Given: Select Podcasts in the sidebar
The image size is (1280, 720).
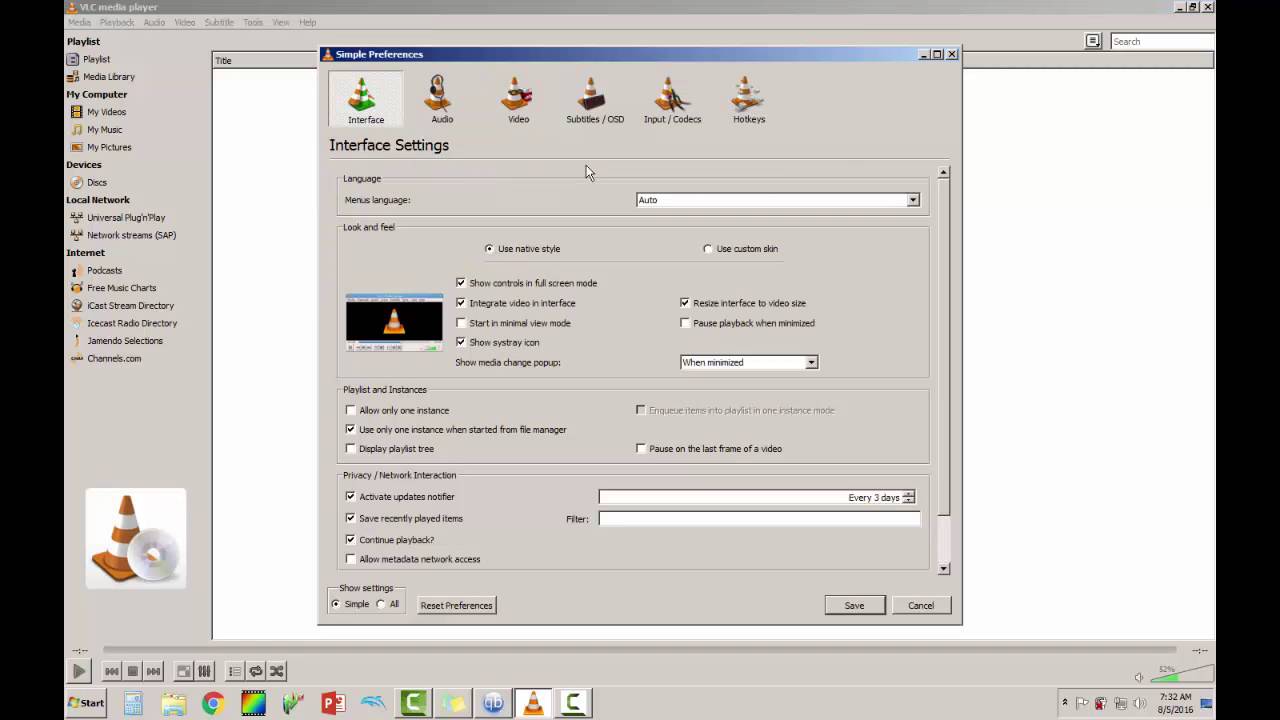Looking at the screenshot, I should (x=104, y=270).
